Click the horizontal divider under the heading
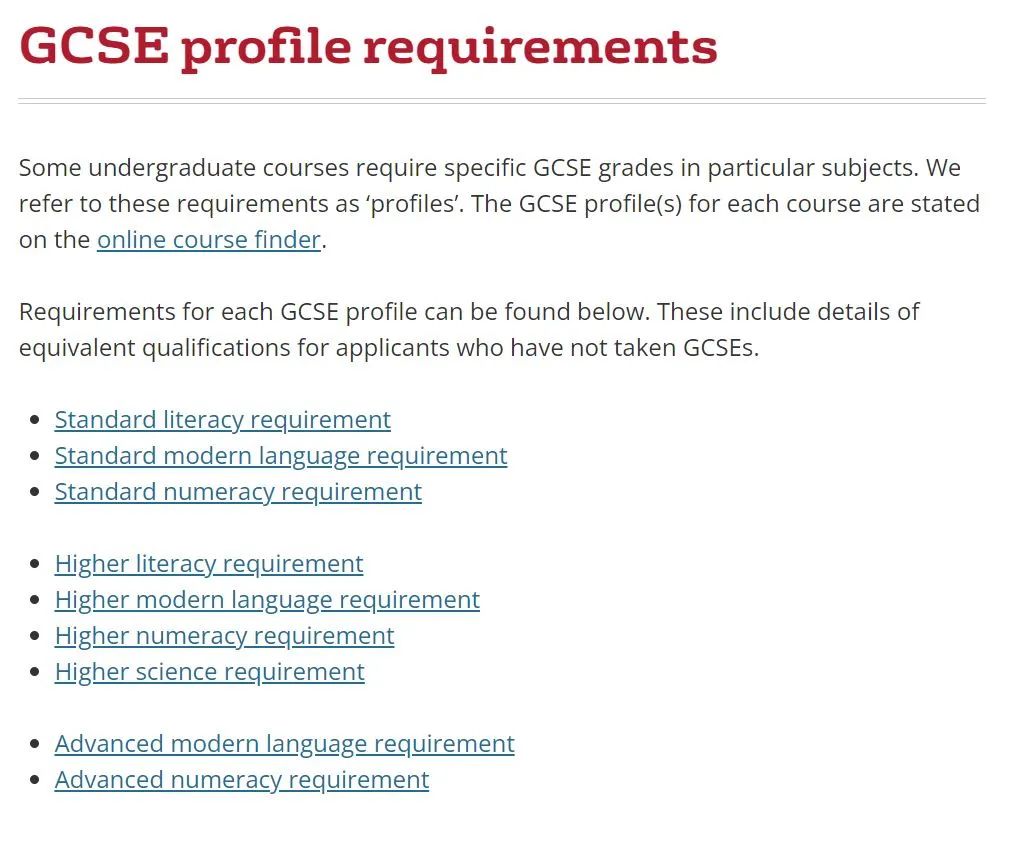 tap(502, 101)
